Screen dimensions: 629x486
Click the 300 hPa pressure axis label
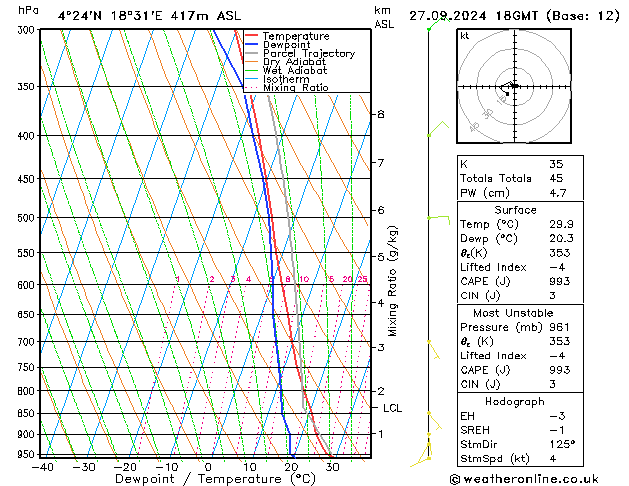[26, 30]
